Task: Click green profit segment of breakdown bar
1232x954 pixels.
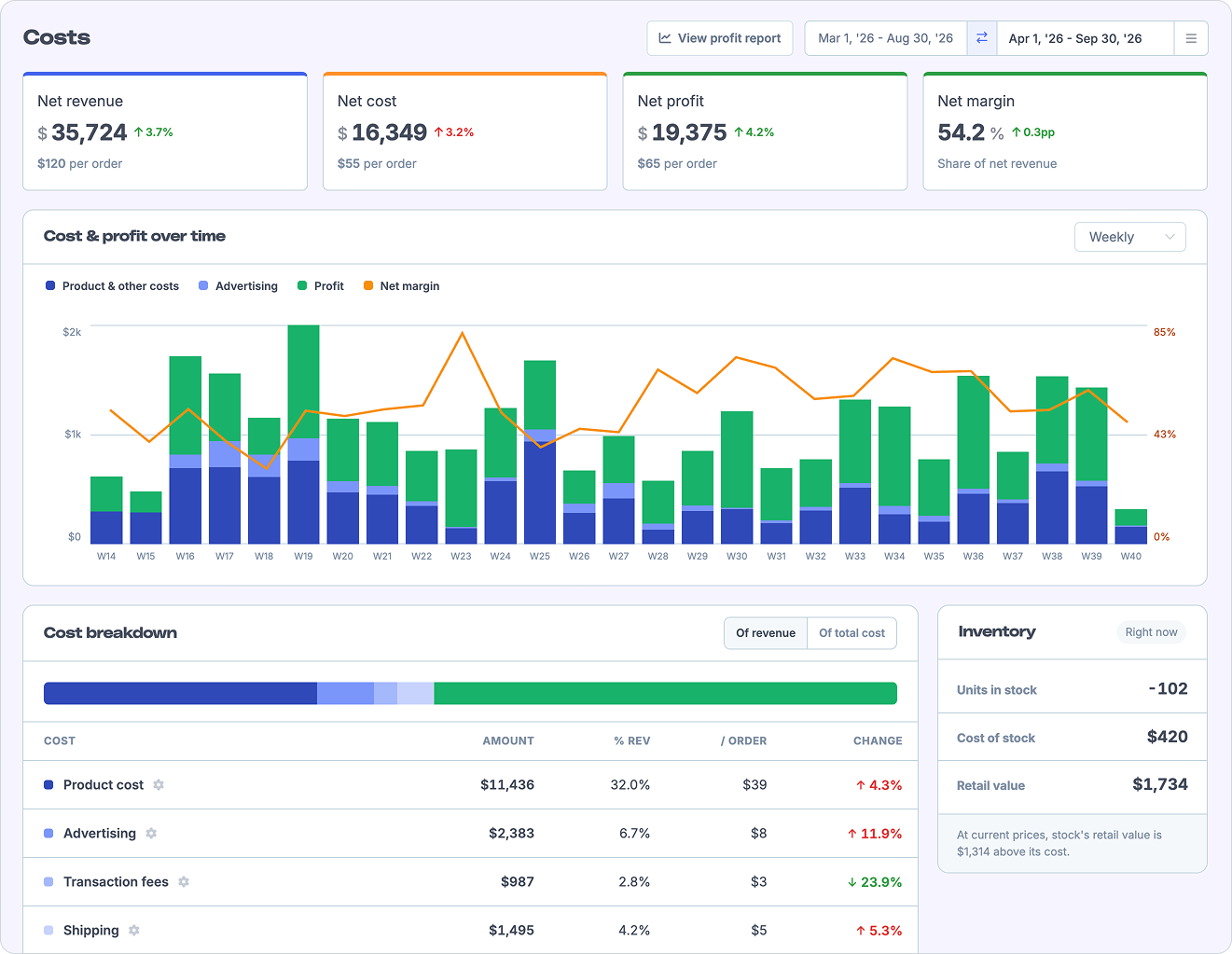Action: tap(665, 694)
